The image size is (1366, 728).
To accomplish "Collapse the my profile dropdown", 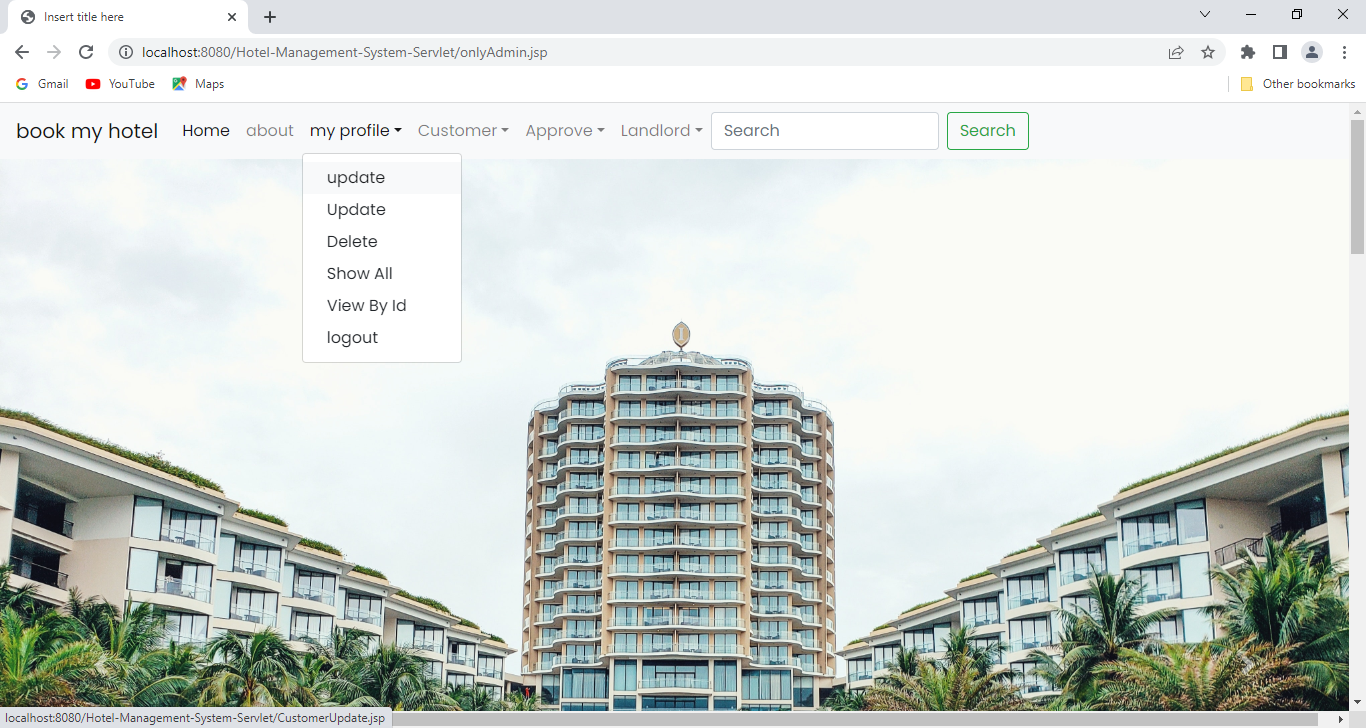I will click(x=356, y=131).
